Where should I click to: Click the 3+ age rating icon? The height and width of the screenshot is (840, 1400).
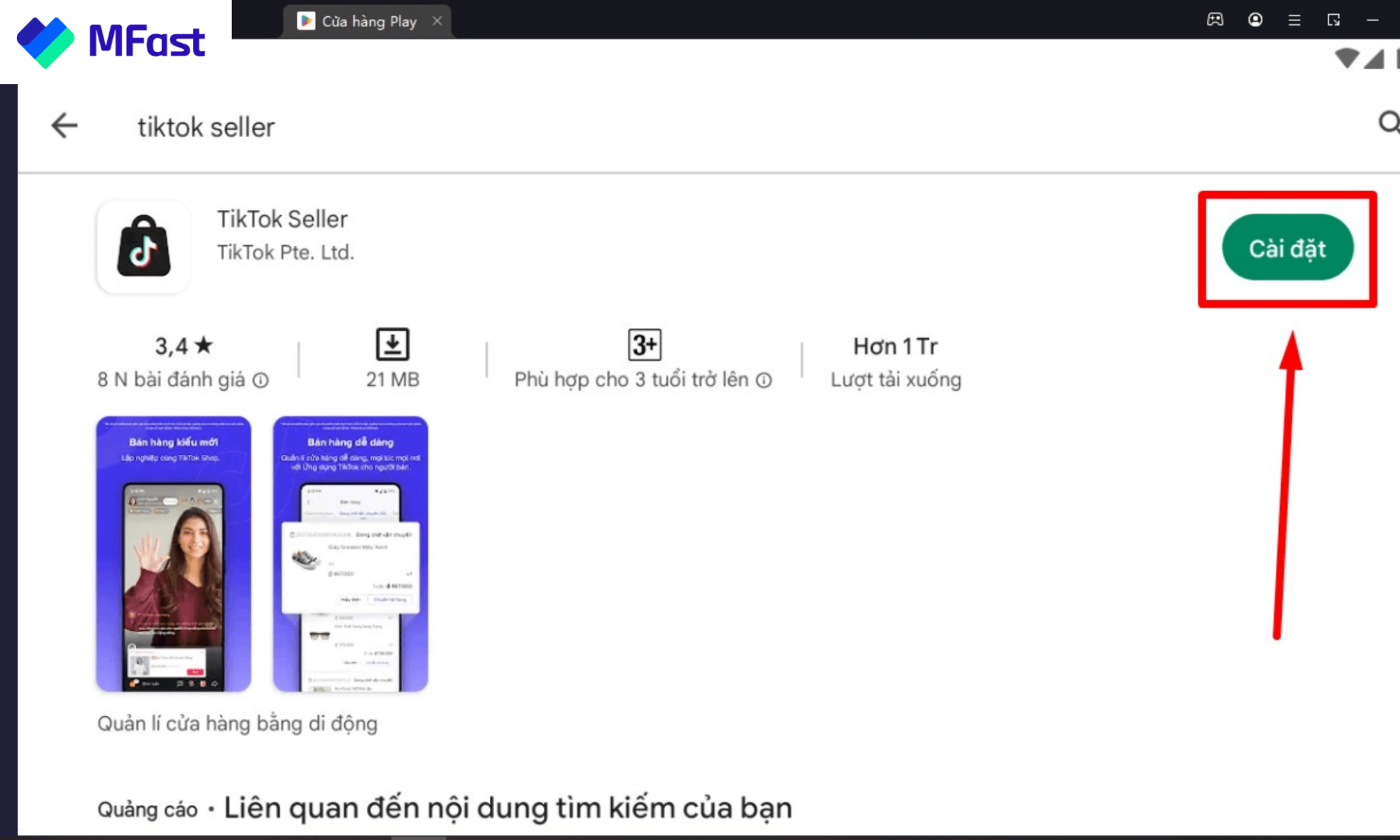(645, 344)
